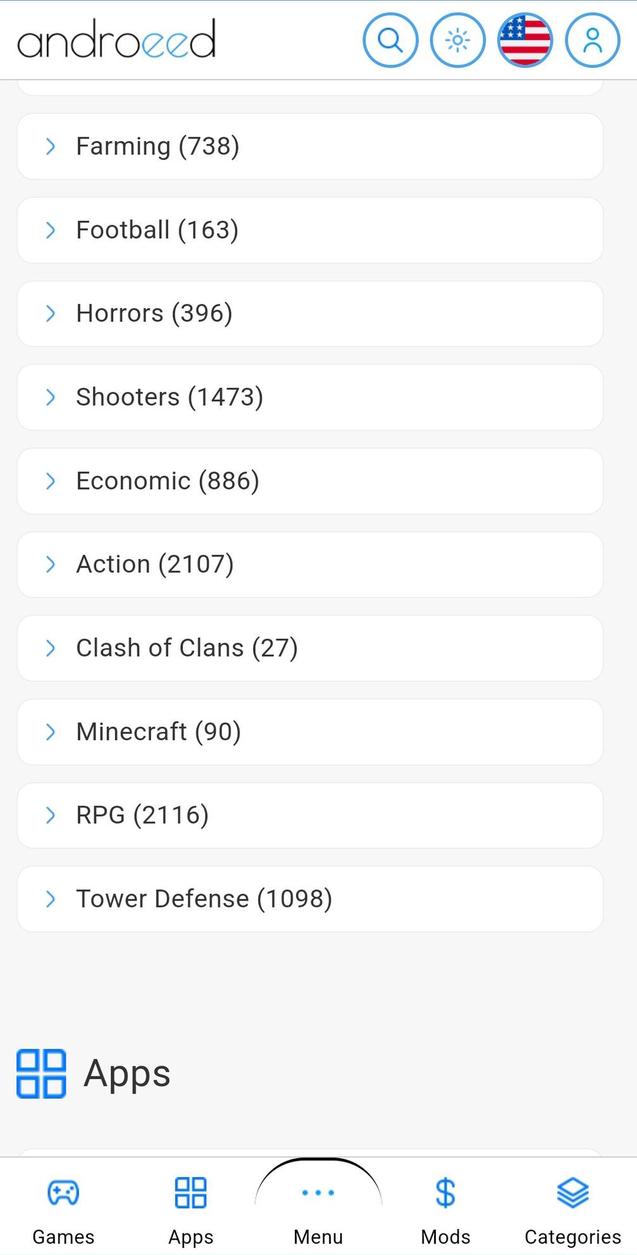Select the Action (2107) category

click(155, 564)
